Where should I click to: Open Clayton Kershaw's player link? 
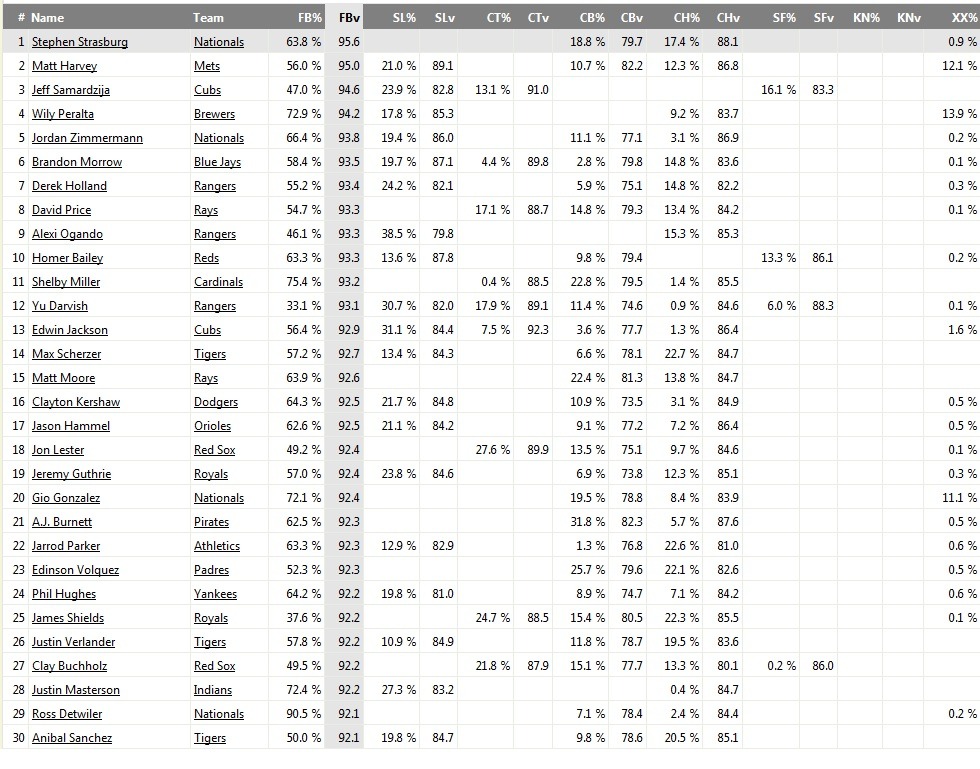pyautogui.click(x=76, y=402)
